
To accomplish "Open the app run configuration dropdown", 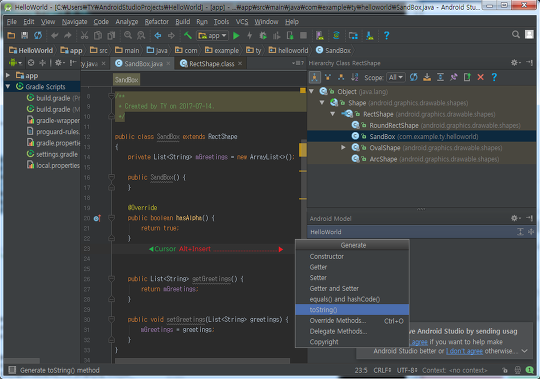I will [x=212, y=35].
